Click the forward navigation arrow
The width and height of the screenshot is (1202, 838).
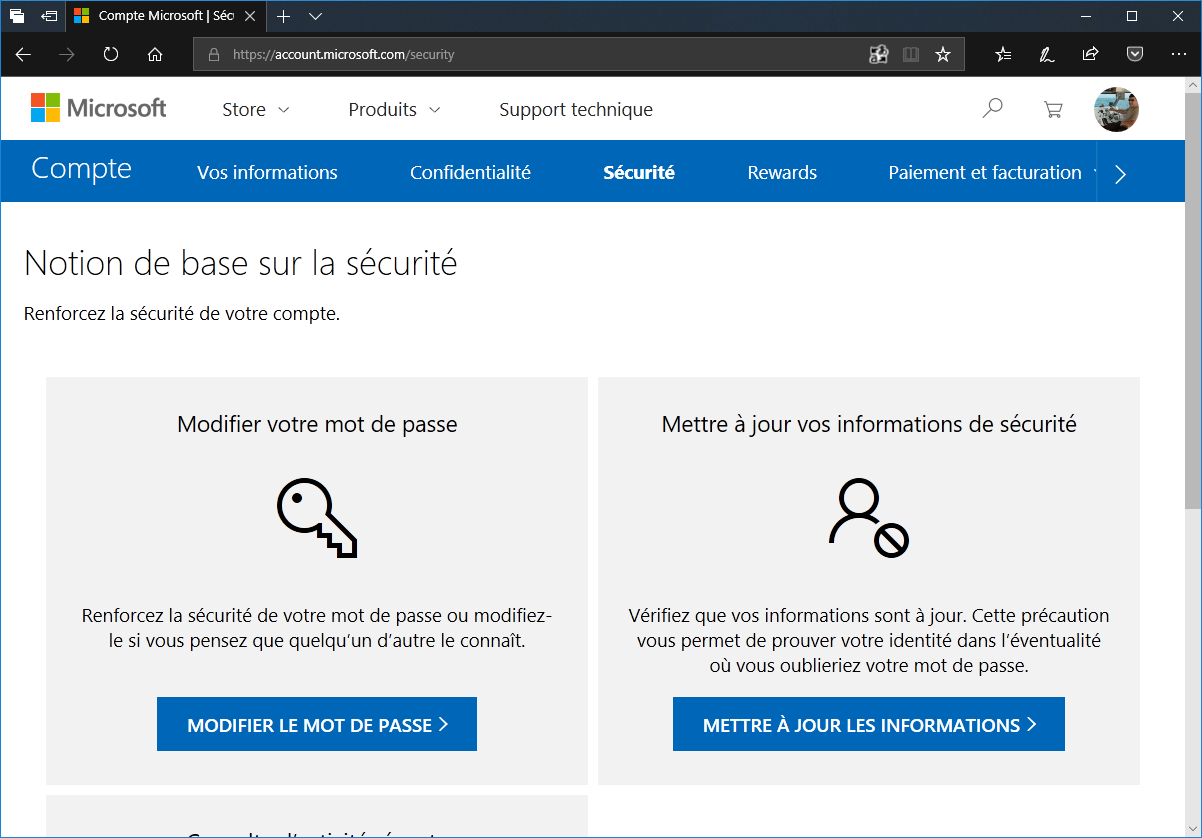pos(67,55)
